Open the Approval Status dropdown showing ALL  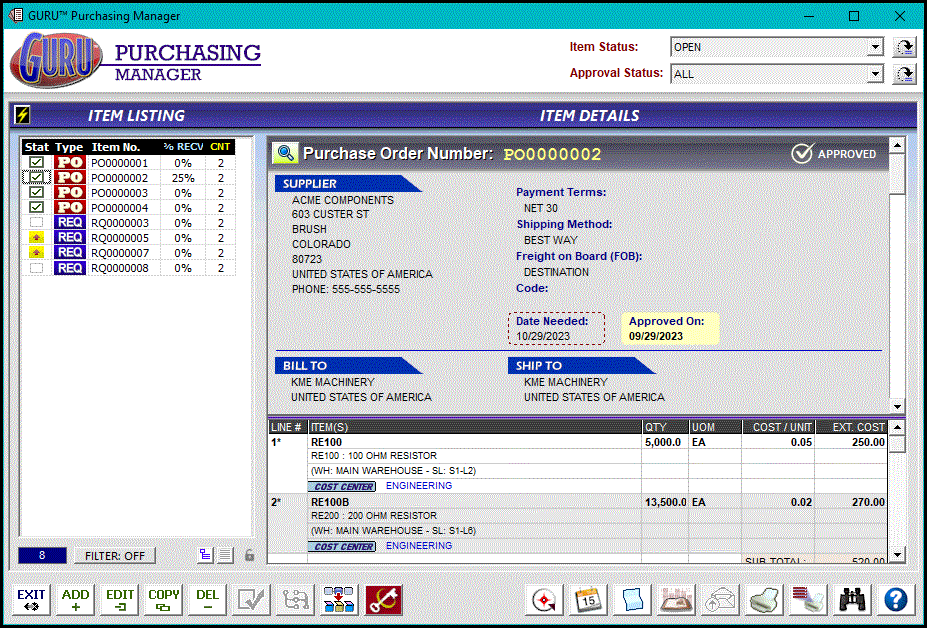pyautogui.click(x=877, y=75)
